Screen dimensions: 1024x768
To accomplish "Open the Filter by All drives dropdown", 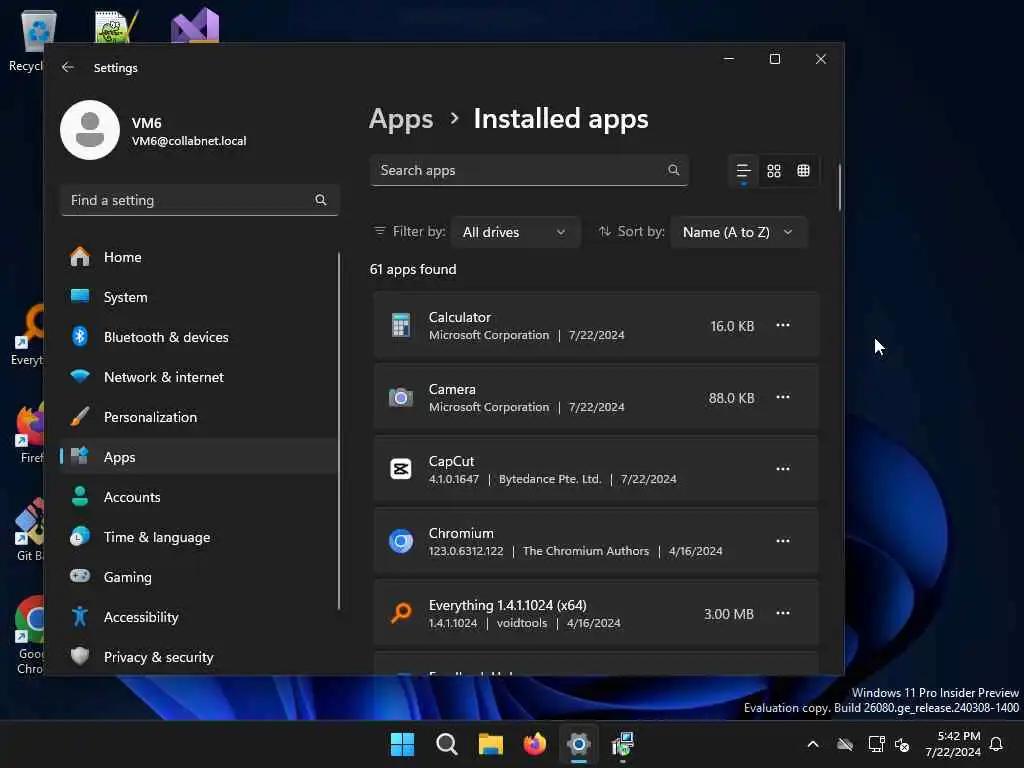I will 515,232.
